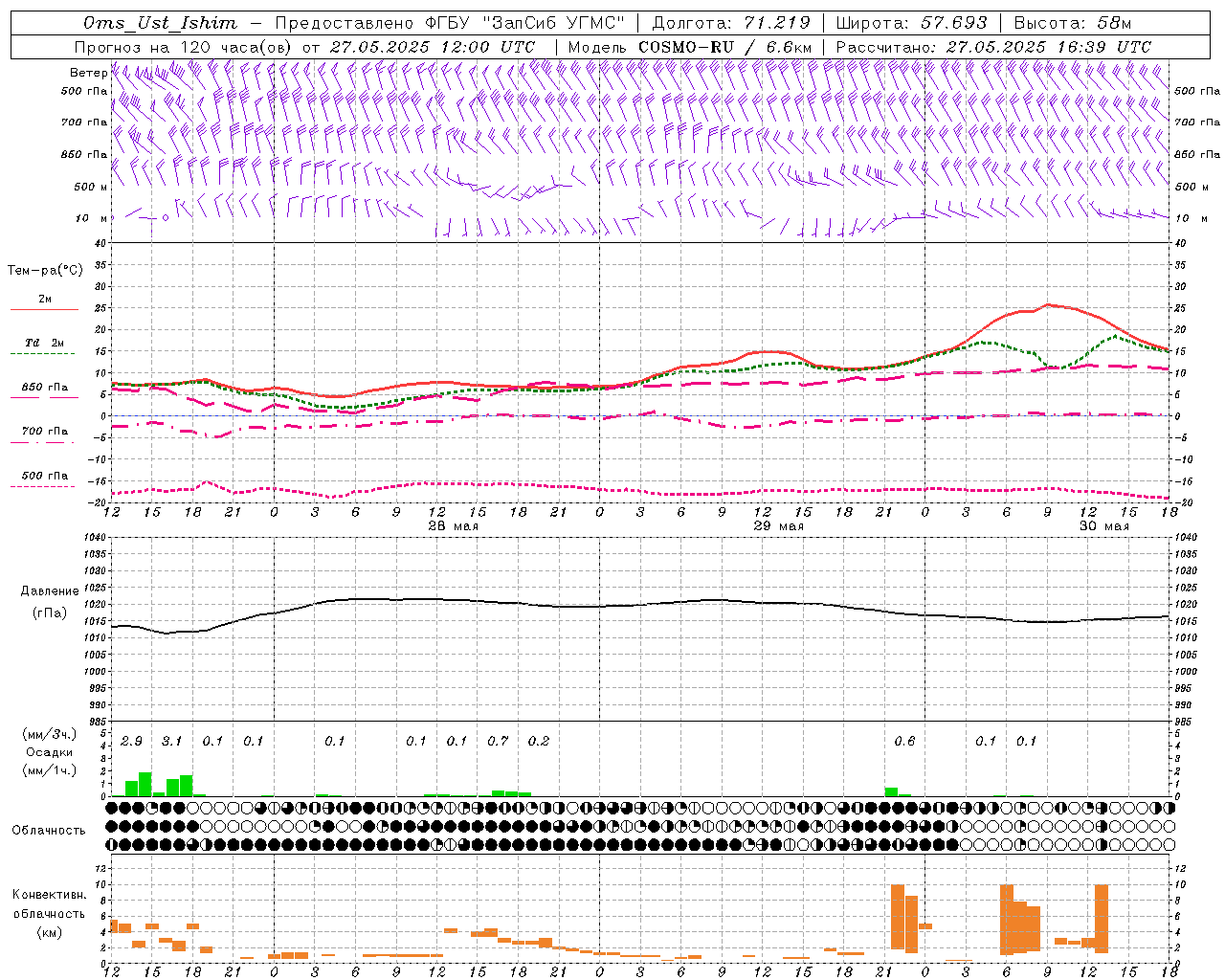Click the 28 мая date label
1225x980 pixels.
[454, 526]
